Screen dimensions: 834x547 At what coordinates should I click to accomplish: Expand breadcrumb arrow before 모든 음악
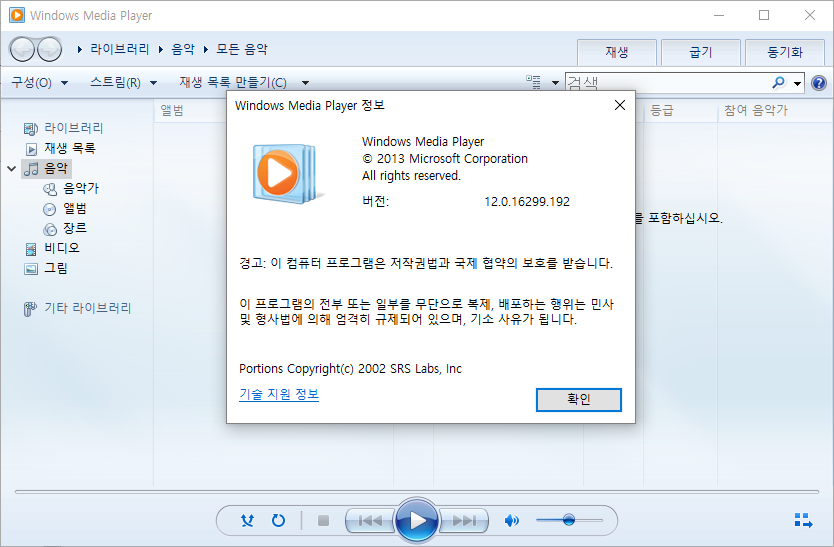(206, 49)
